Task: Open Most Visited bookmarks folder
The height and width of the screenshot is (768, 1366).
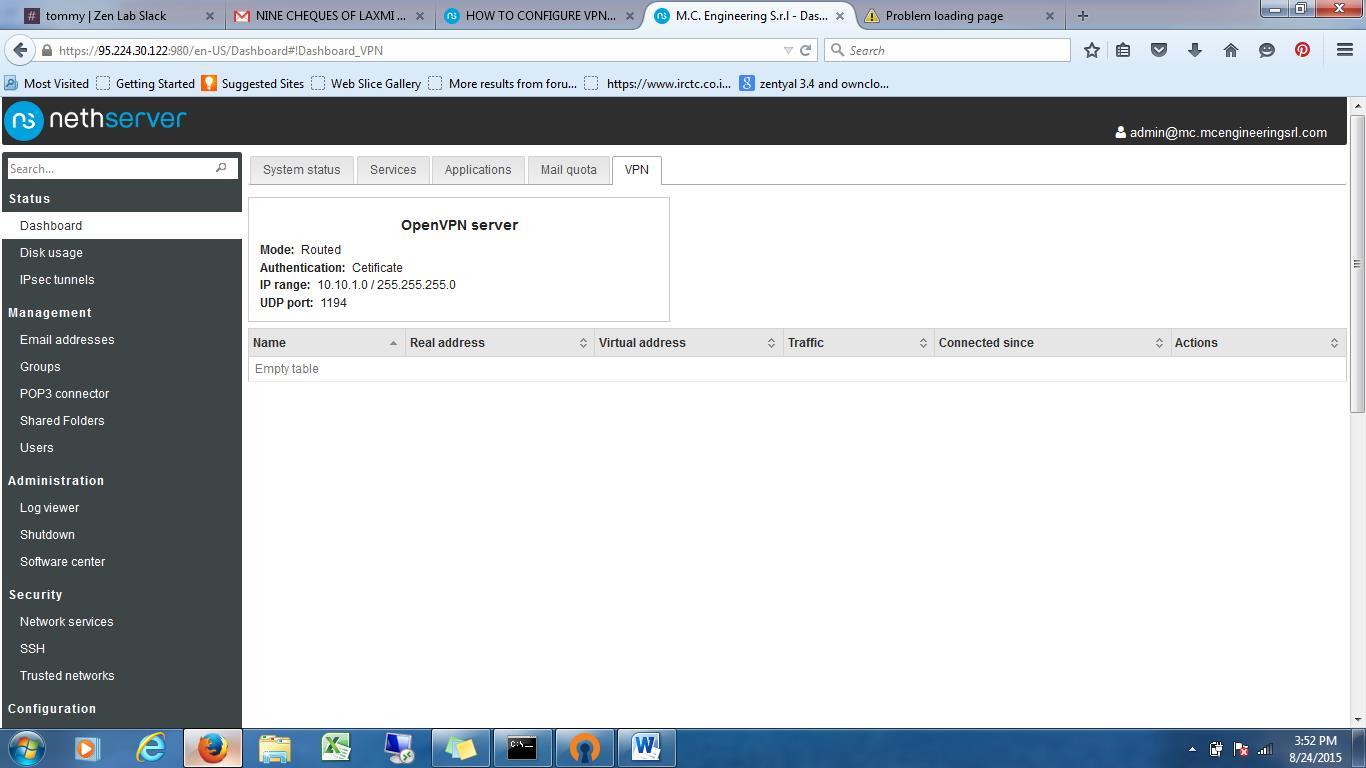Action: coord(47,84)
